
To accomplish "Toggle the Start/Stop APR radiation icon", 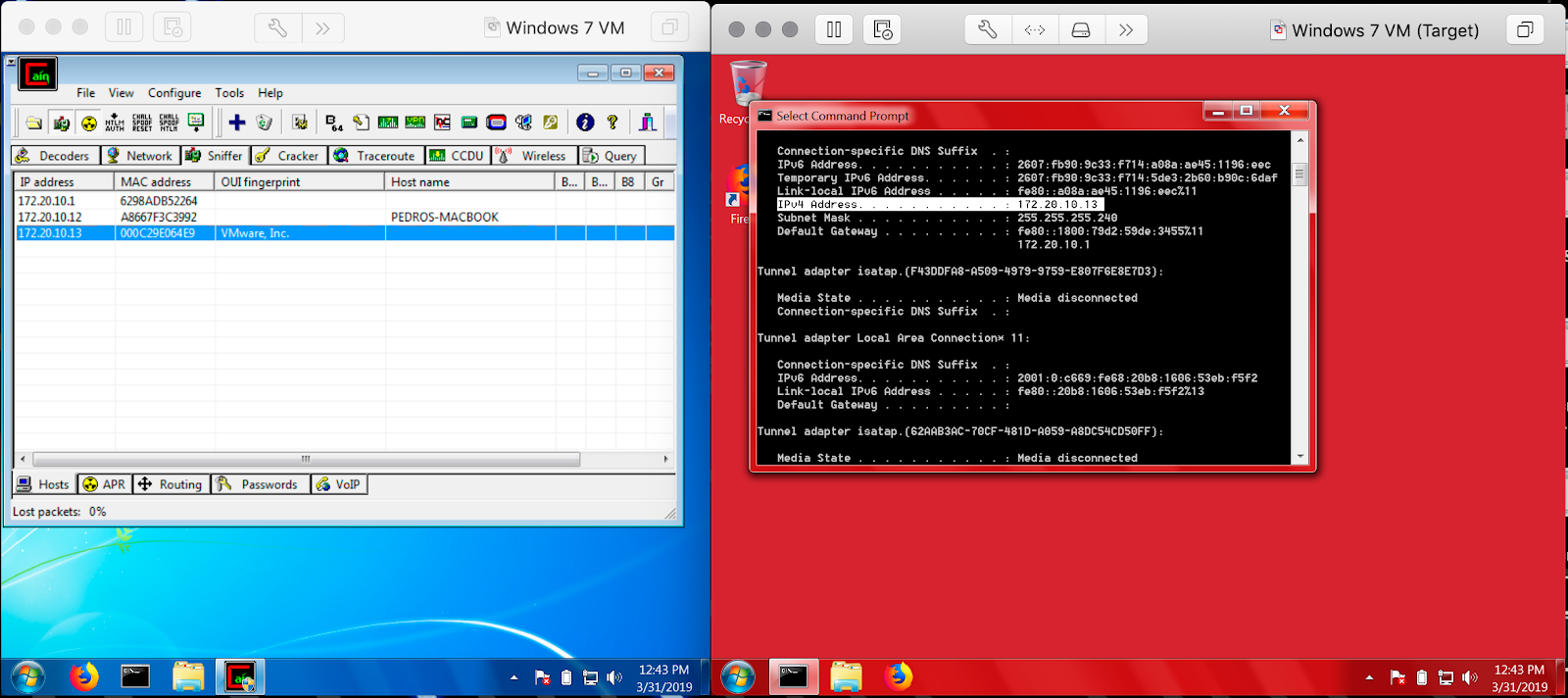I will coord(89,123).
